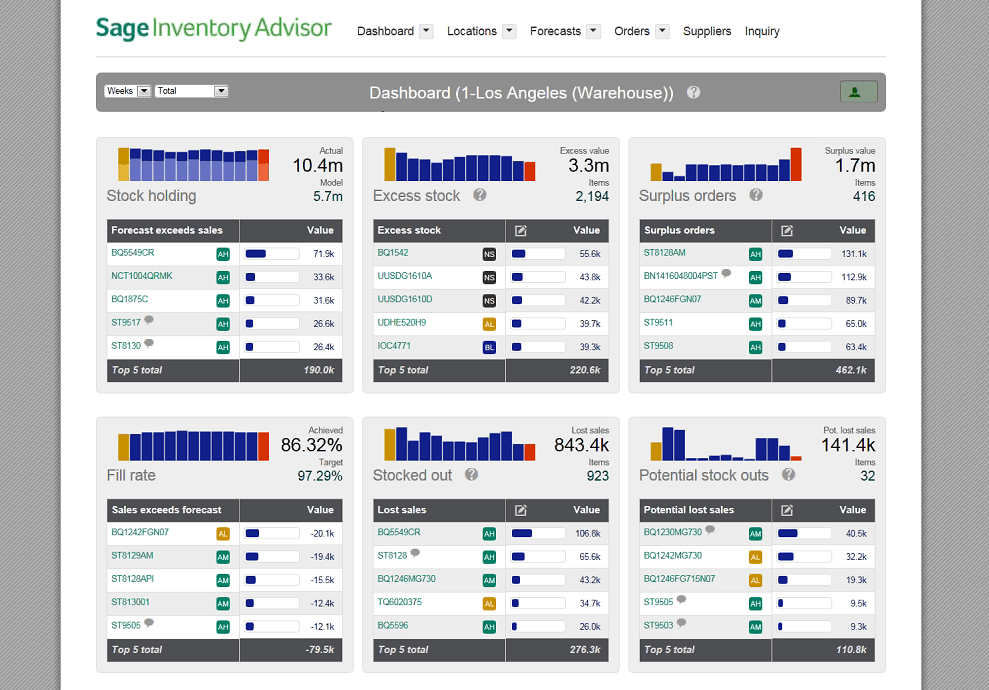Click the help icon next to Excess stock
The height and width of the screenshot is (690, 989).
480,195
